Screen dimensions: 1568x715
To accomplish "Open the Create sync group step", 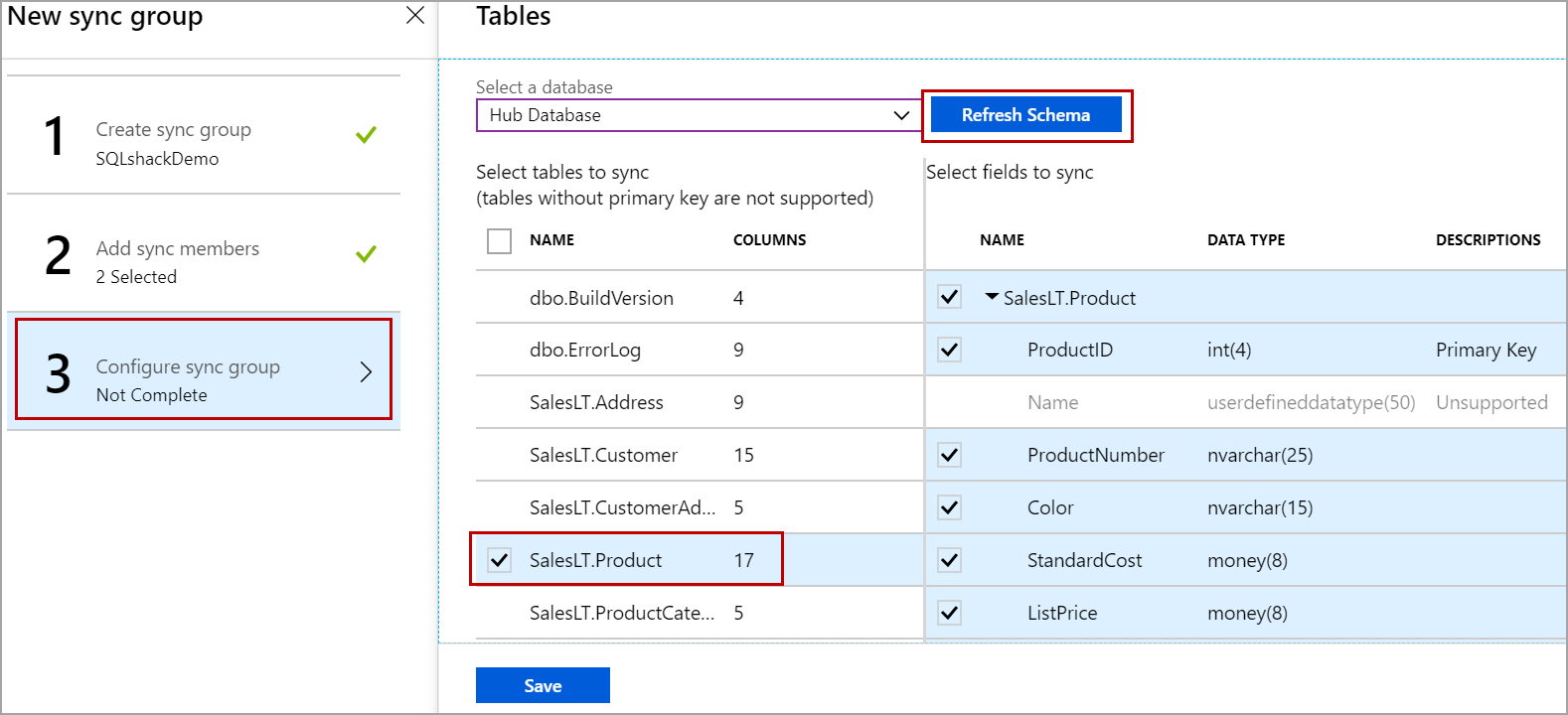I will tap(173, 142).
